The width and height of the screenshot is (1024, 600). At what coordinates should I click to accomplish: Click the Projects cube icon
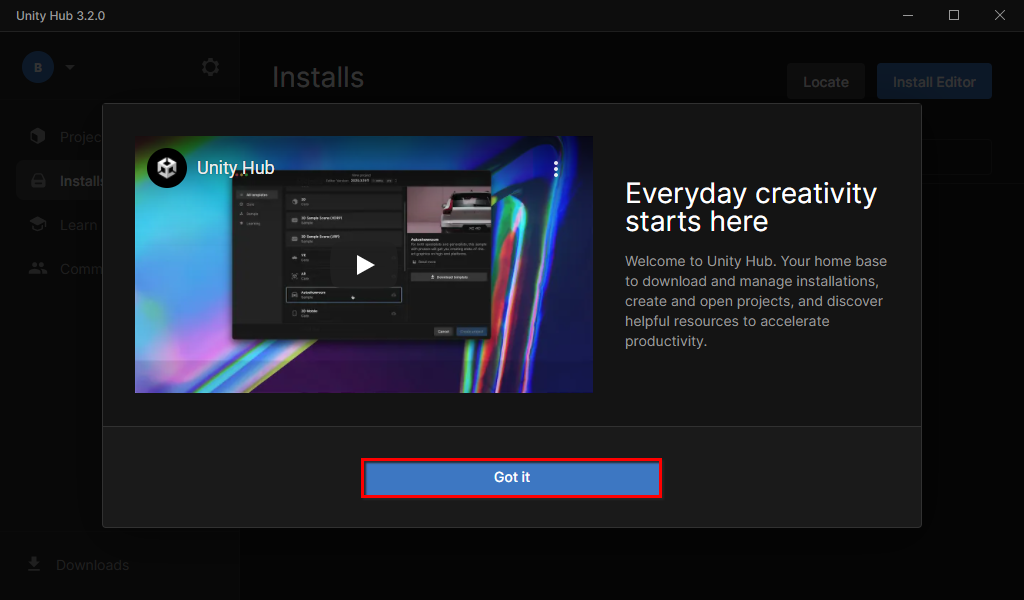pos(38,136)
